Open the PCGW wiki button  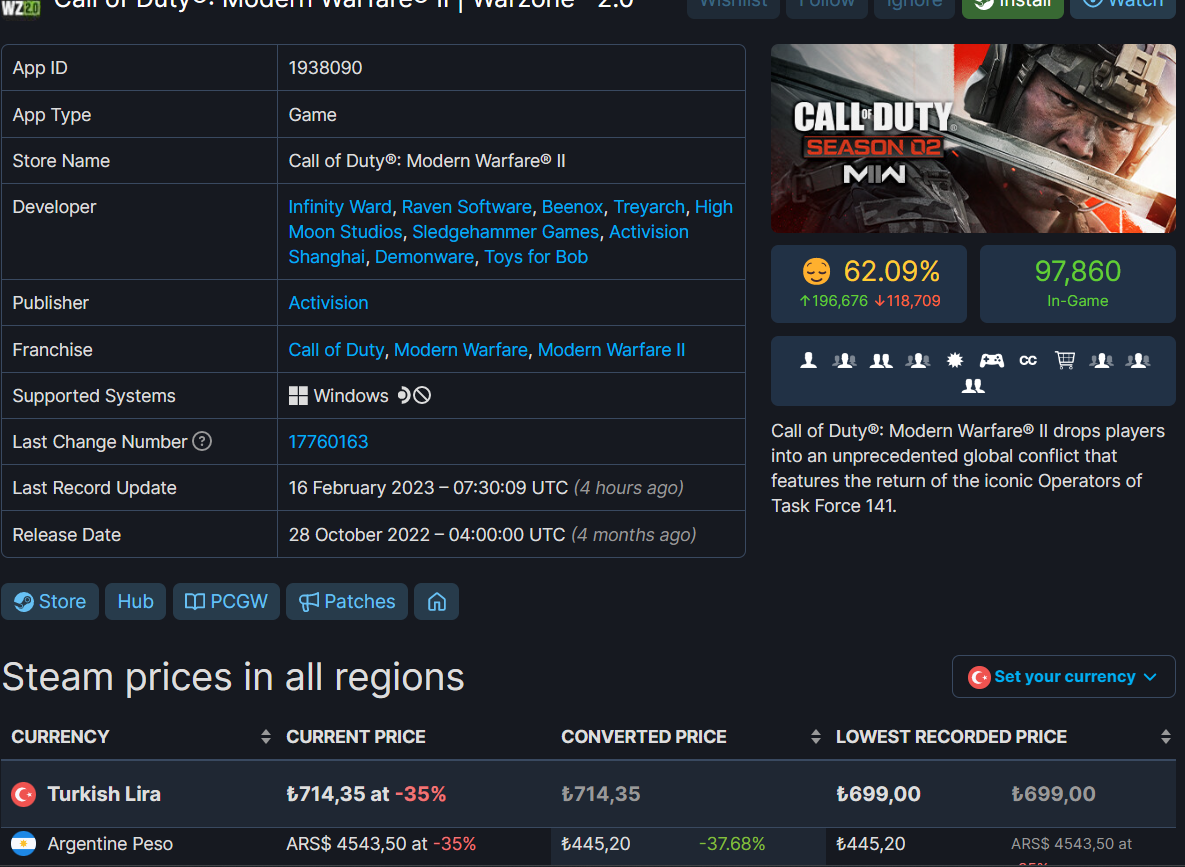point(226,602)
